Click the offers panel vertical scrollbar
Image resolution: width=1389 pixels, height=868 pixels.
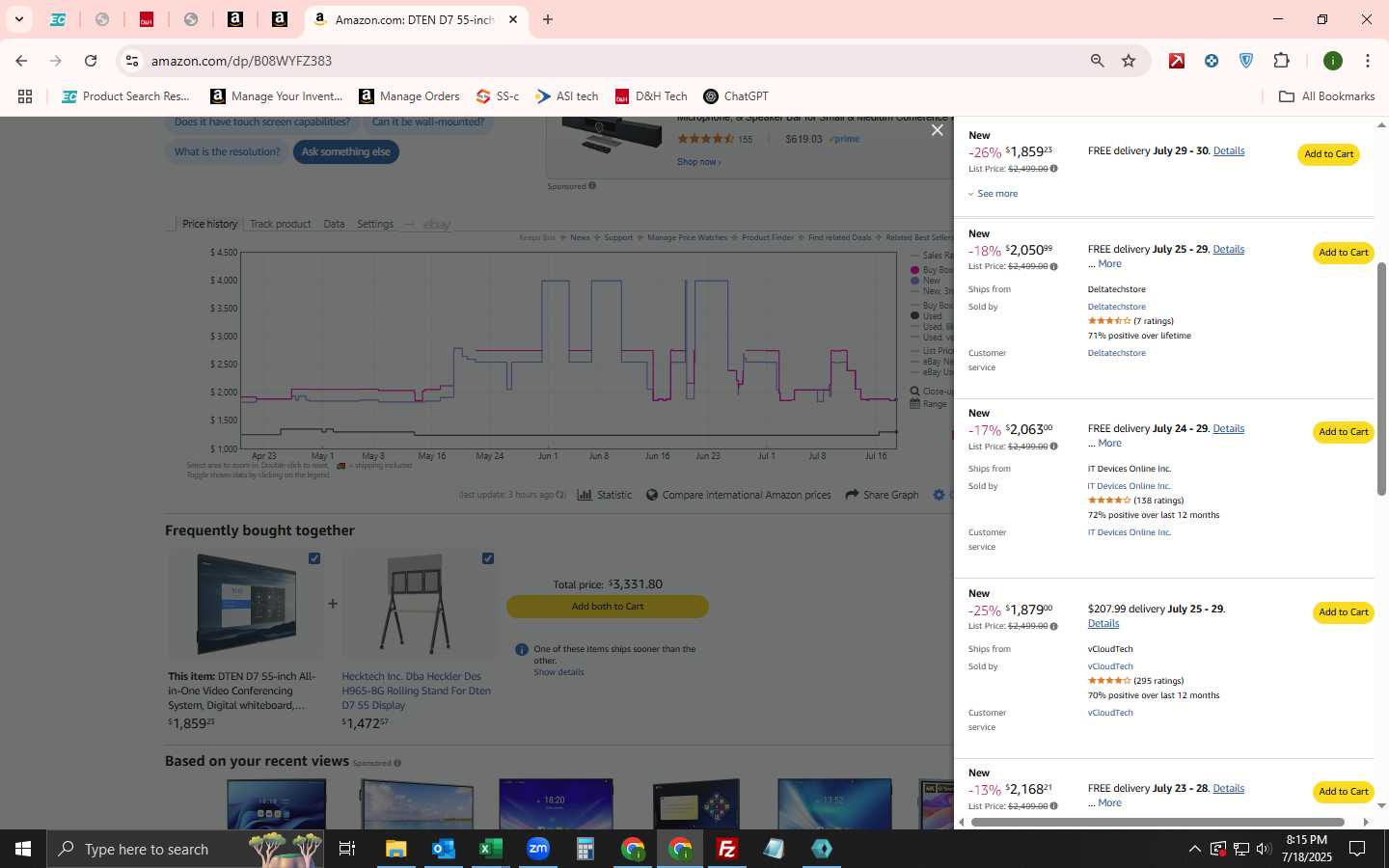[1381, 379]
